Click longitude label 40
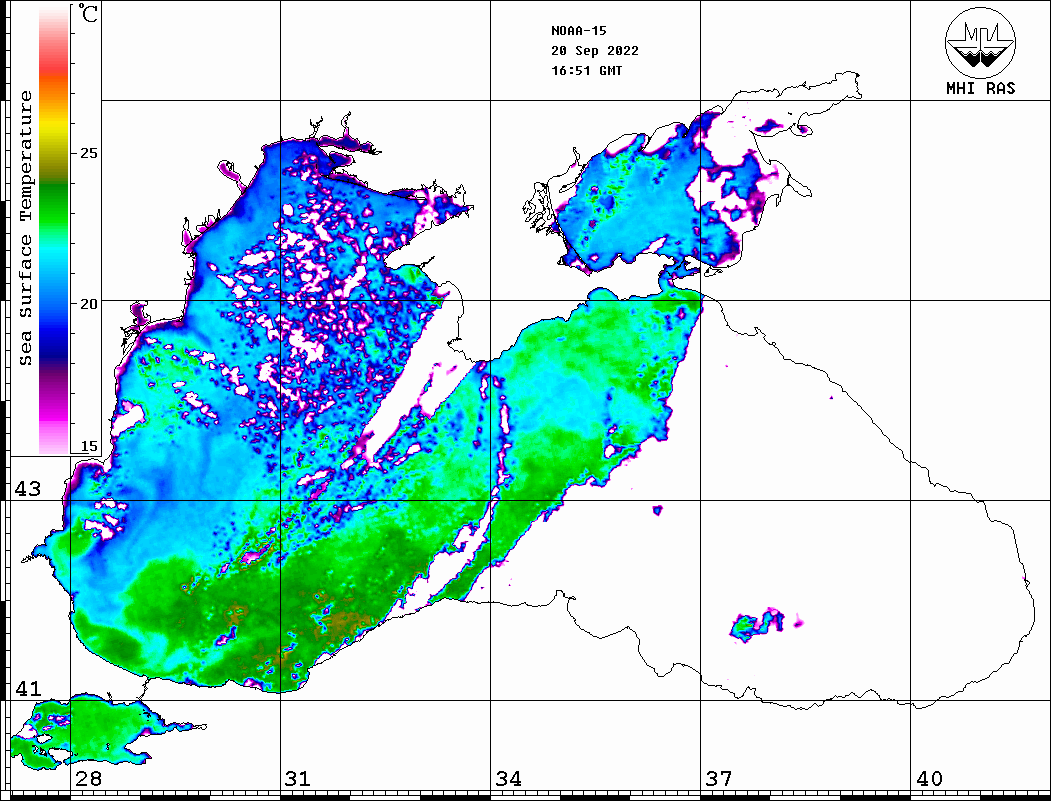Screen dimensions: 1051x801 [929, 779]
